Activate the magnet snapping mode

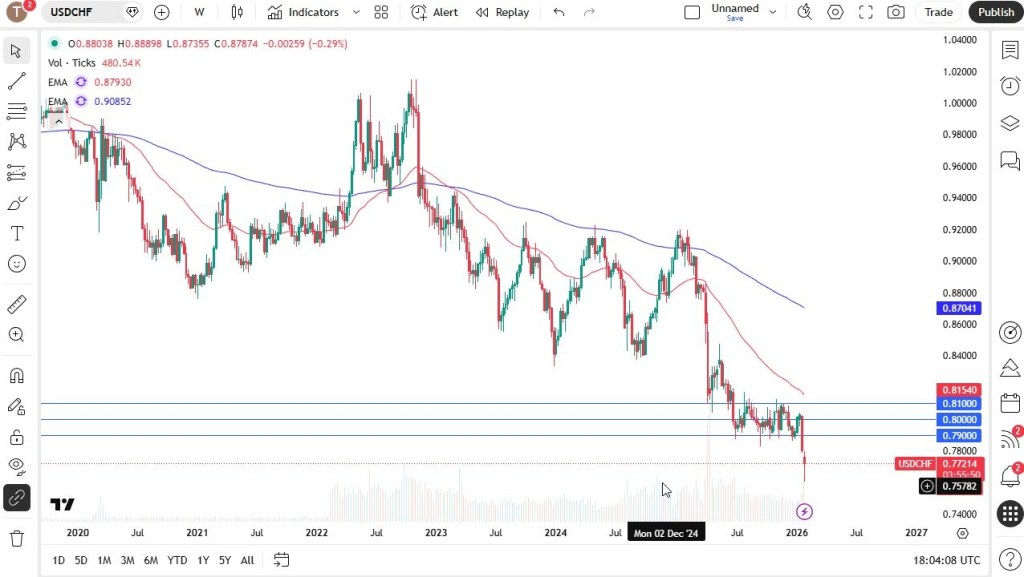click(x=17, y=376)
